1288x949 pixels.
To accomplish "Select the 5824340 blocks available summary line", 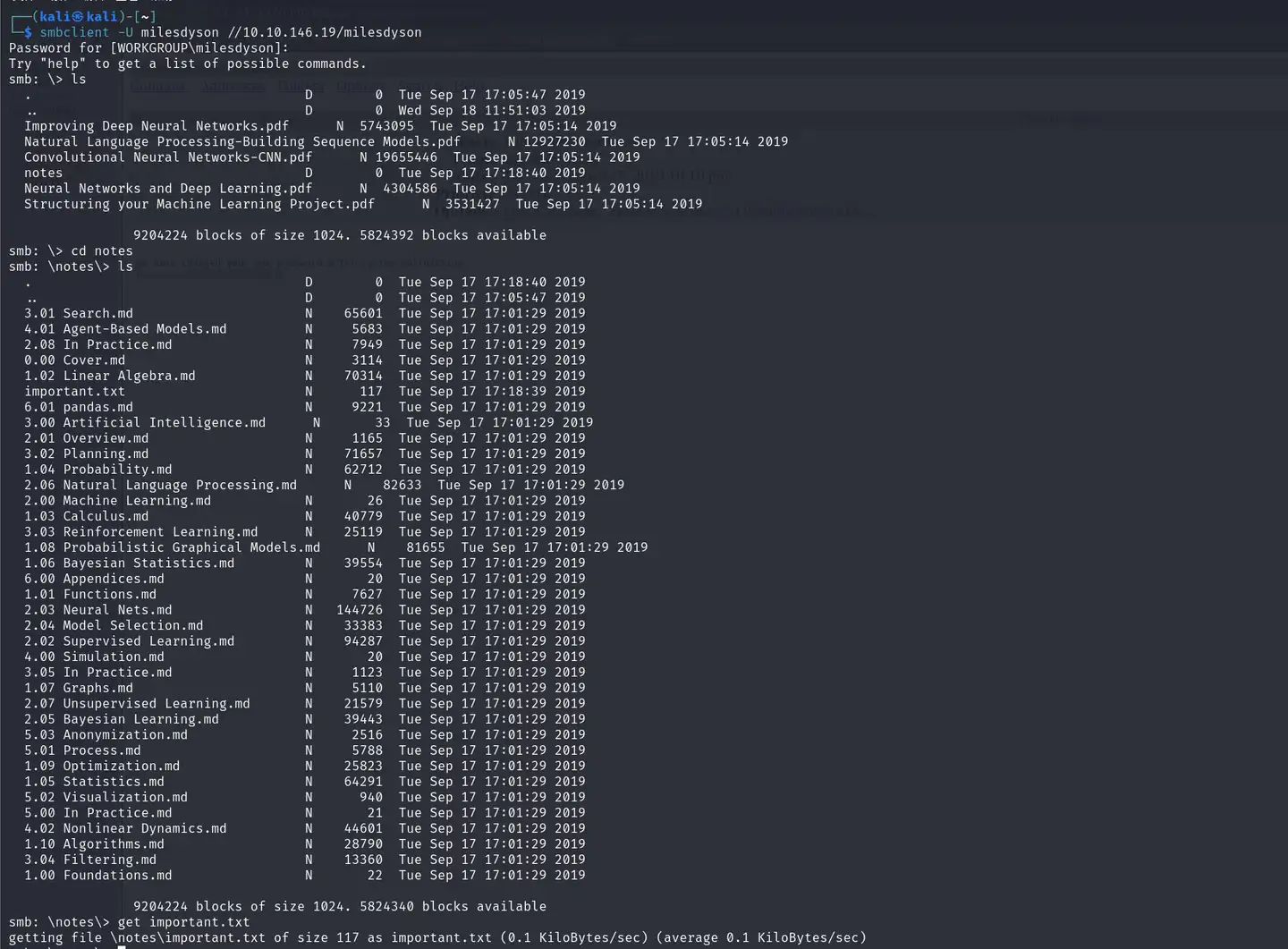I will pos(340,907).
